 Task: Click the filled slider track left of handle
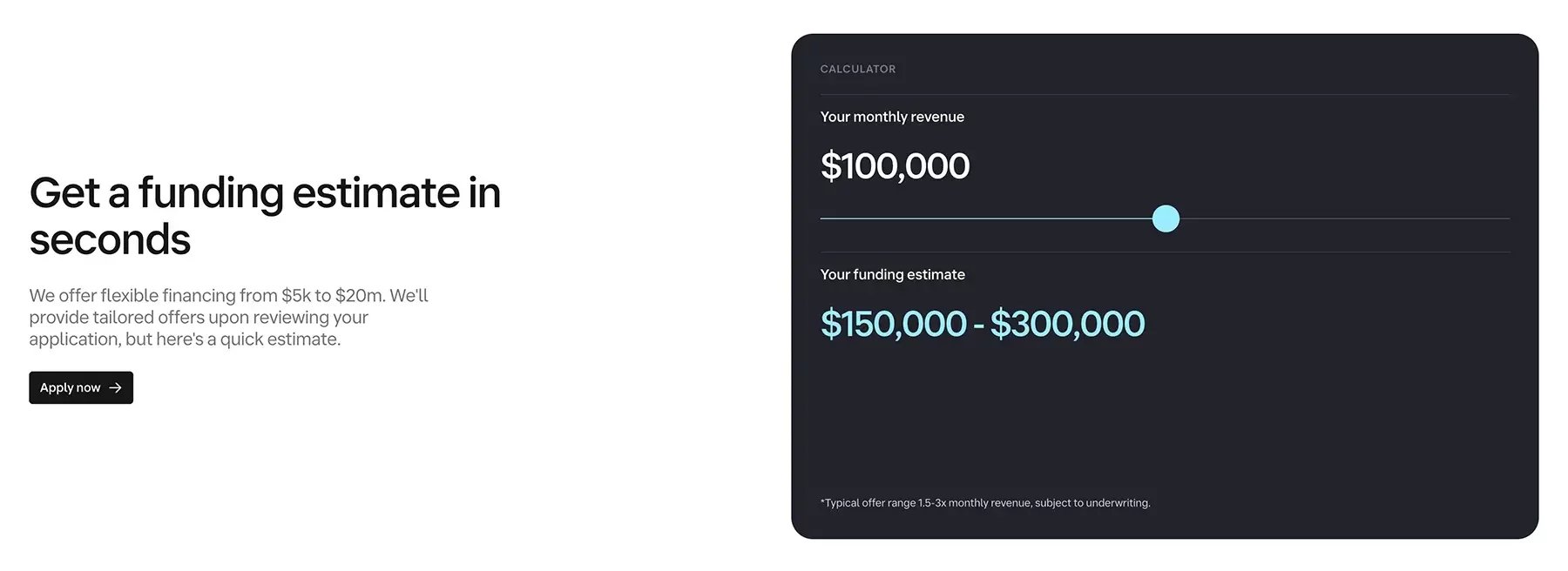click(x=986, y=218)
